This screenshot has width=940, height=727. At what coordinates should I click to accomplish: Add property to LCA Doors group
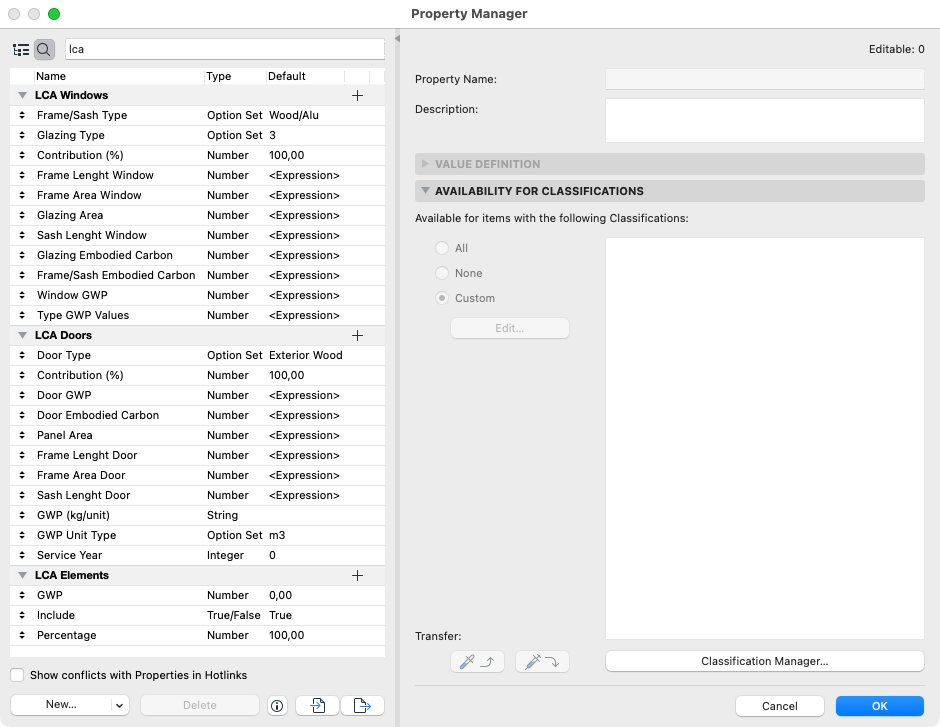tap(357, 336)
